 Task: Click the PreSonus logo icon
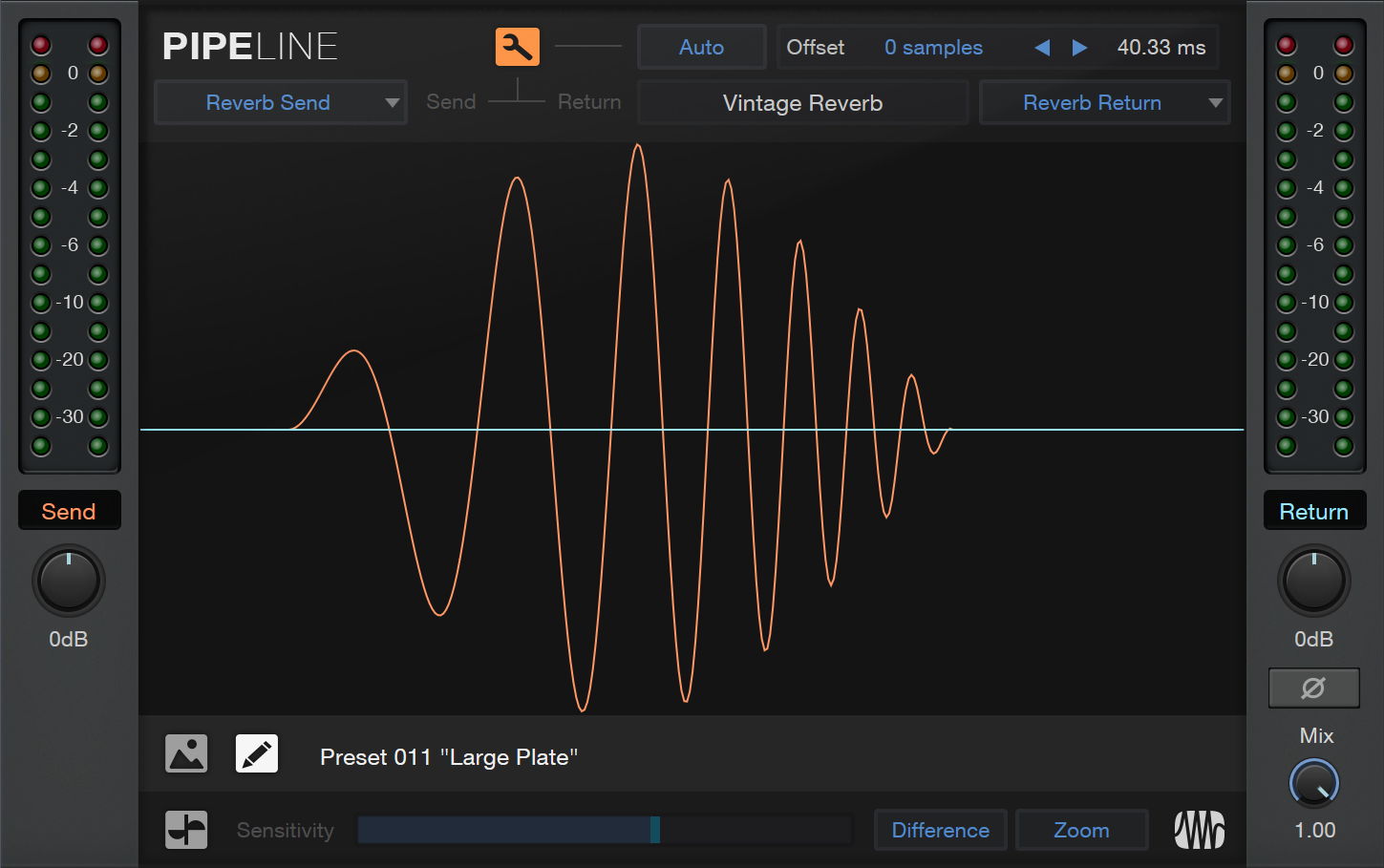tap(1200, 830)
